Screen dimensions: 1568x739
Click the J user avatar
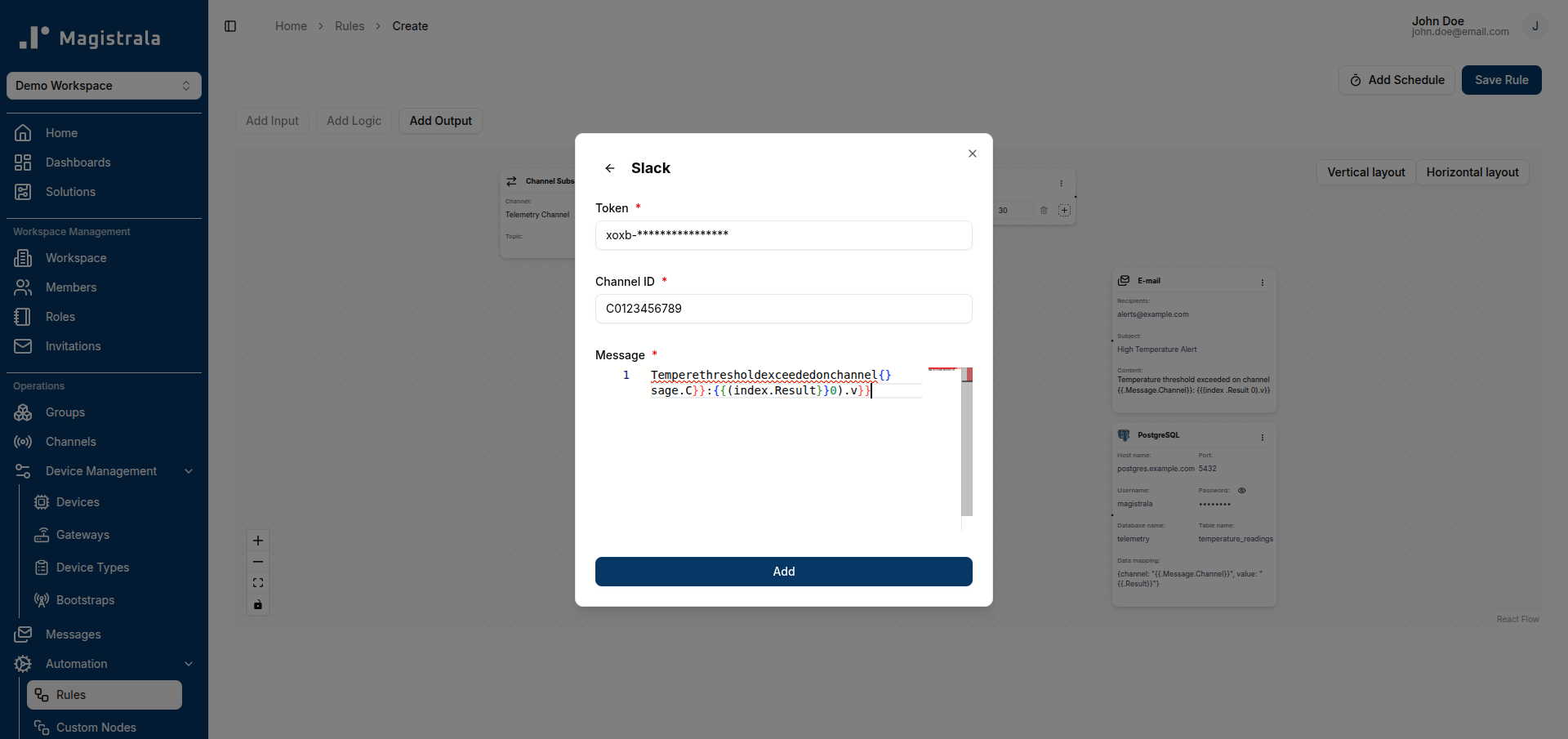(x=1535, y=26)
